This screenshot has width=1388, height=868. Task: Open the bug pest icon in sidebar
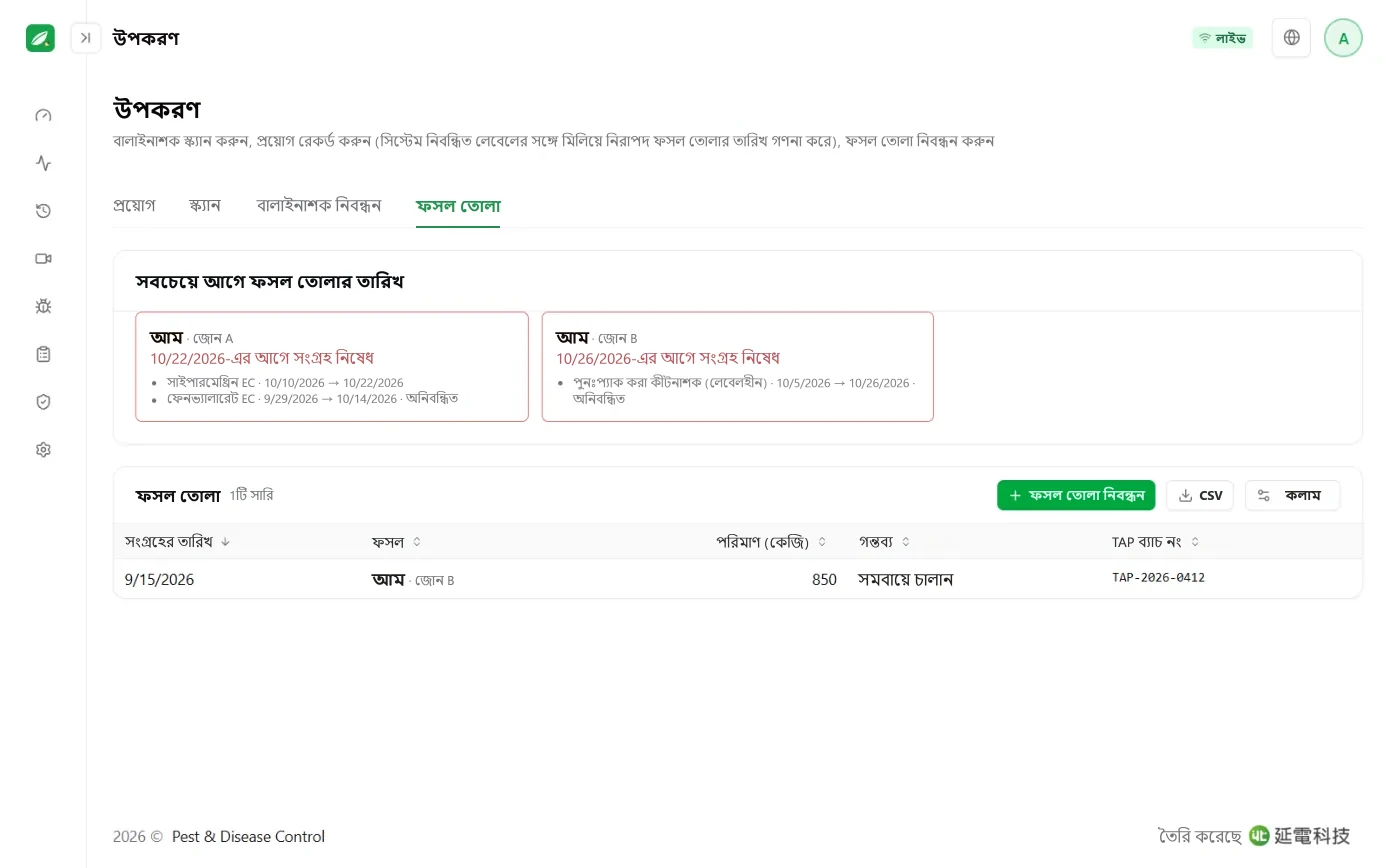pos(43,306)
